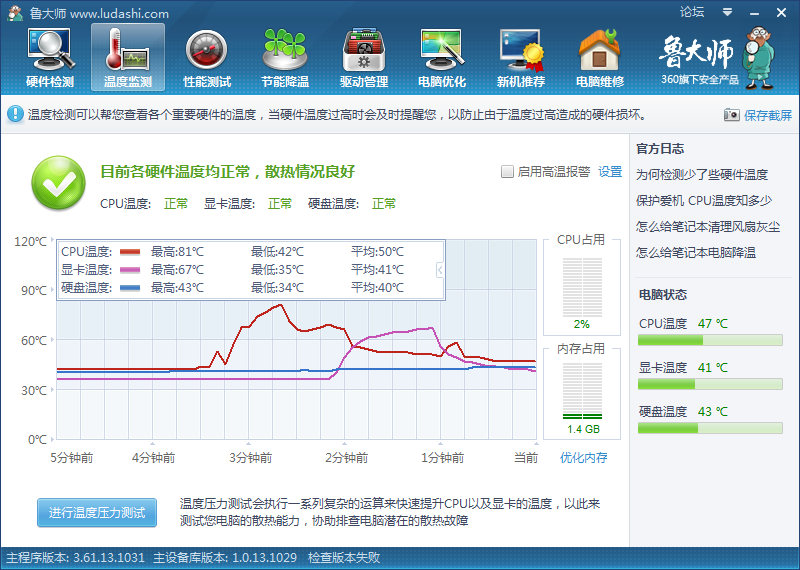Click the 3分钟前 timeline marker
The width and height of the screenshot is (800, 570).
pyautogui.click(x=250, y=457)
